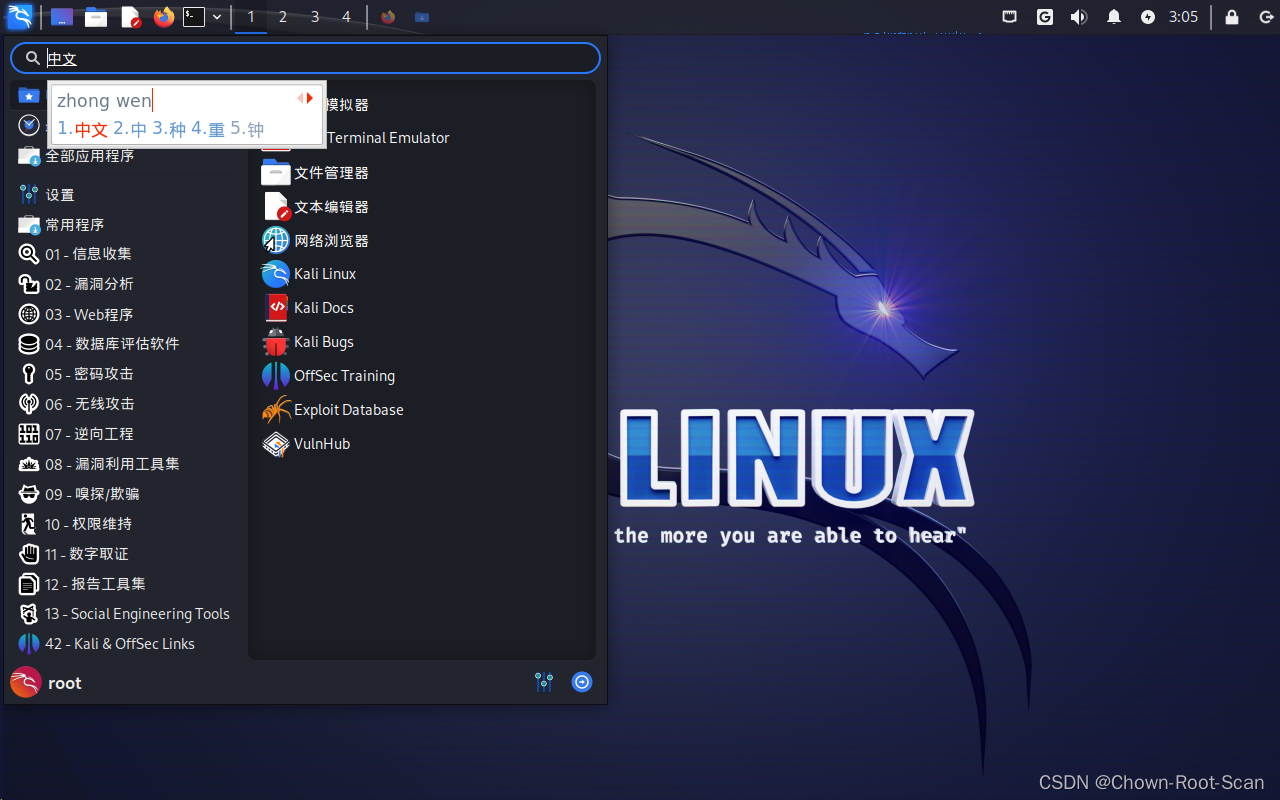
Task: Select the 全部应用程序 category
Action: 127,156
